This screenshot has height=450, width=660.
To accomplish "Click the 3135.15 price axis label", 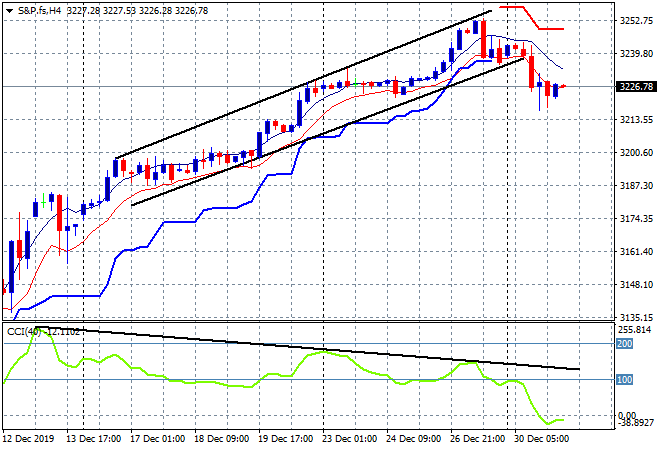I will 636,317.
